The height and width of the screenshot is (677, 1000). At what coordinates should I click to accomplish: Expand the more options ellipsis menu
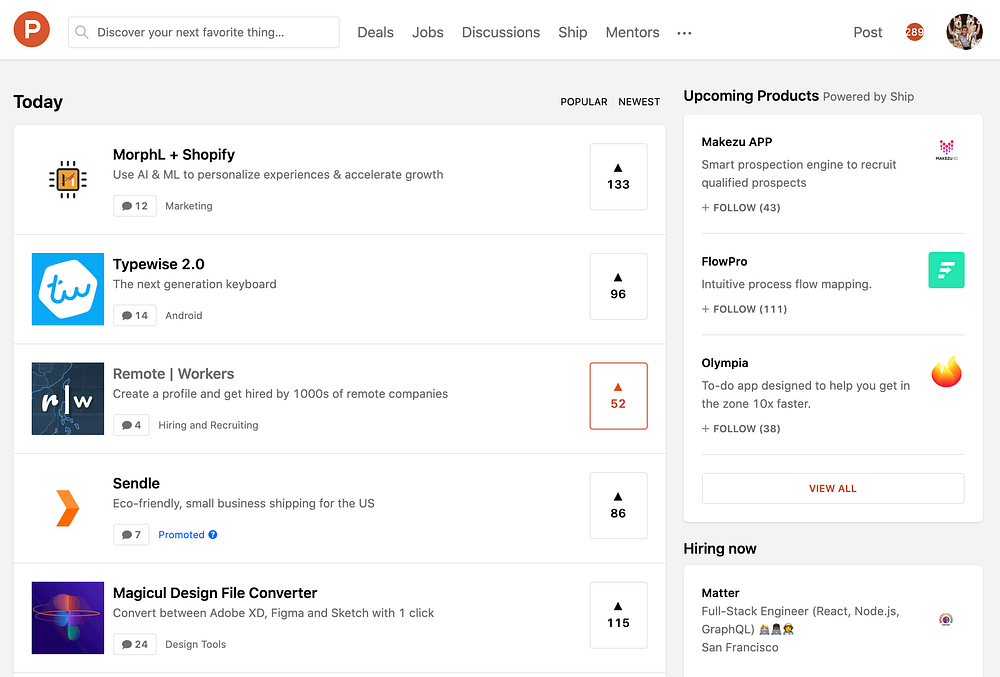point(684,33)
